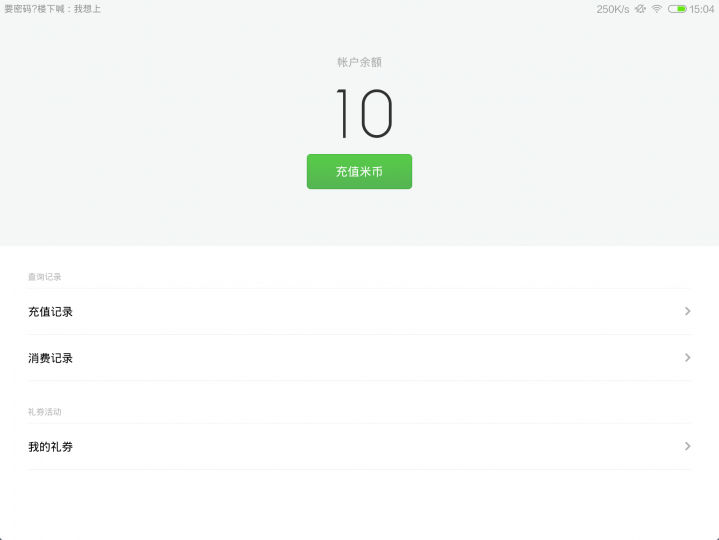This screenshot has width=719, height=540.
Task: Tap the silent mode status icon
Action: click(640, 9)
